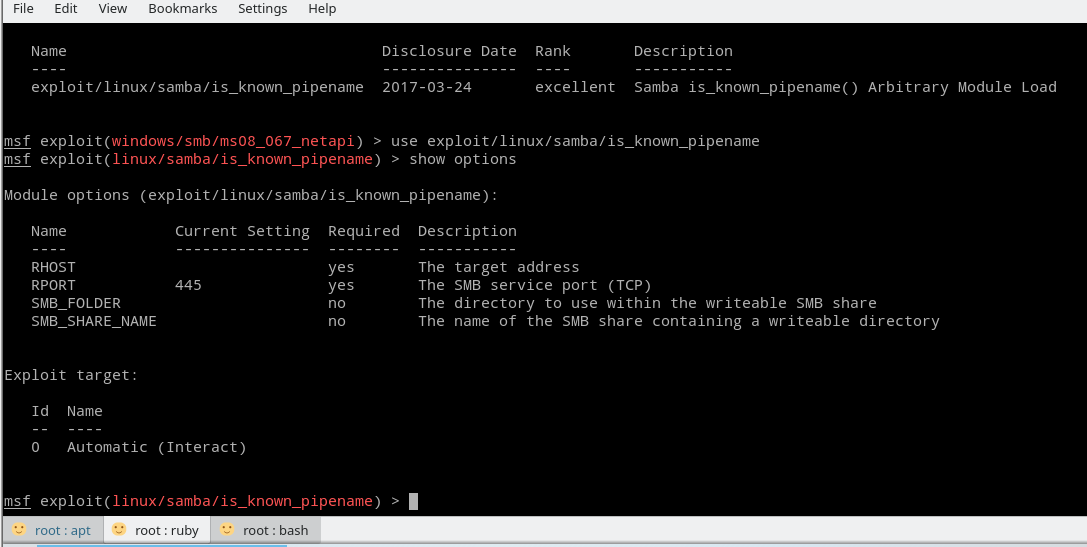Open the Settings menu
The width and height of the screenshot is (1087, 547).
[262, 9]
